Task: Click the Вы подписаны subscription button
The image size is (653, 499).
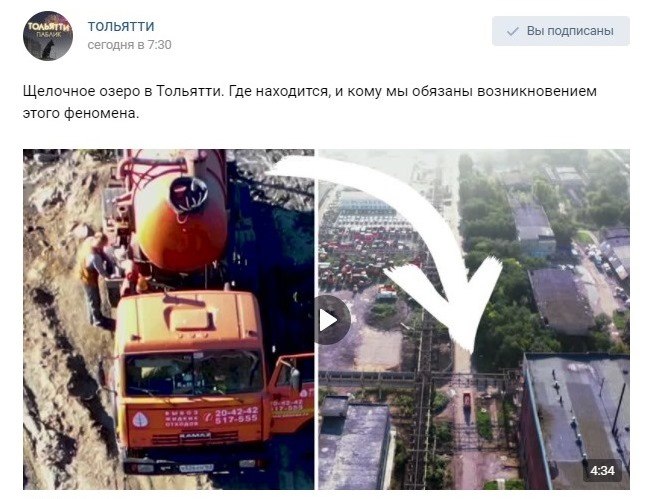Action: (x=561, y=31)
